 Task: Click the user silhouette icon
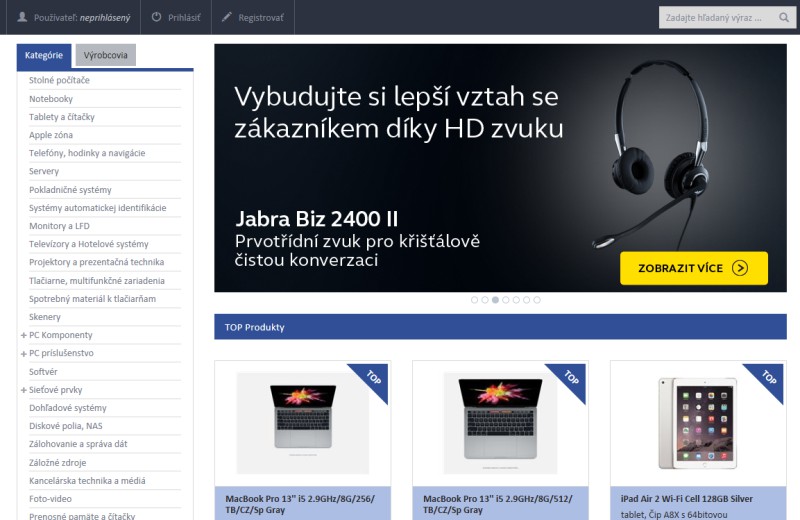[x=22, y=17]
